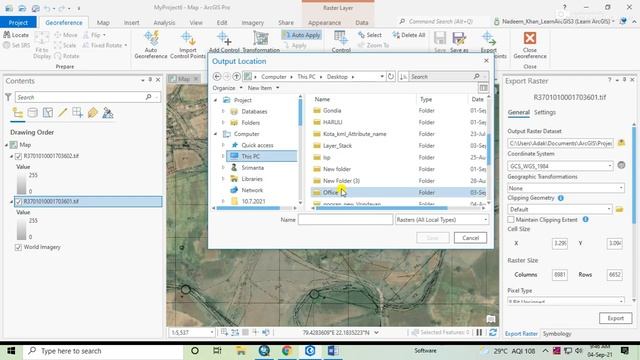This screenshot has width=640, height=360.
Task: Expand Databases node in dialog tree
Action: pos(223,111)
